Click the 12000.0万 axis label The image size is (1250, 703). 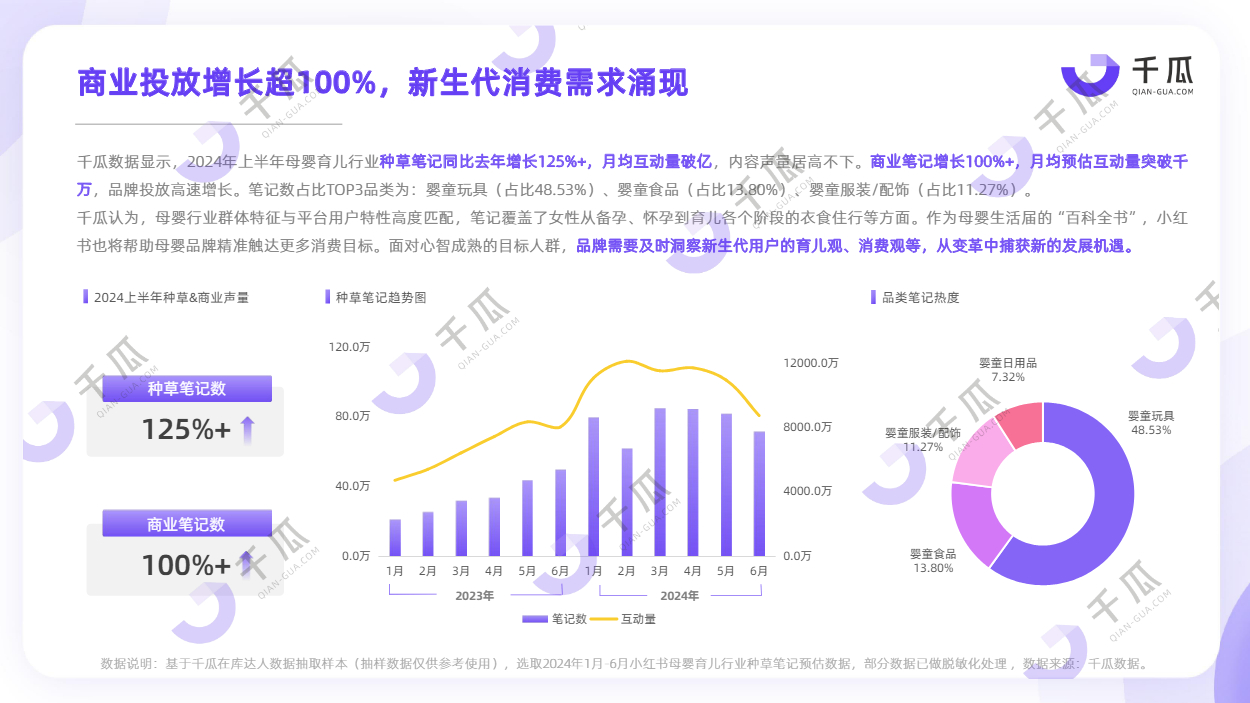click(x=810, y=363)
